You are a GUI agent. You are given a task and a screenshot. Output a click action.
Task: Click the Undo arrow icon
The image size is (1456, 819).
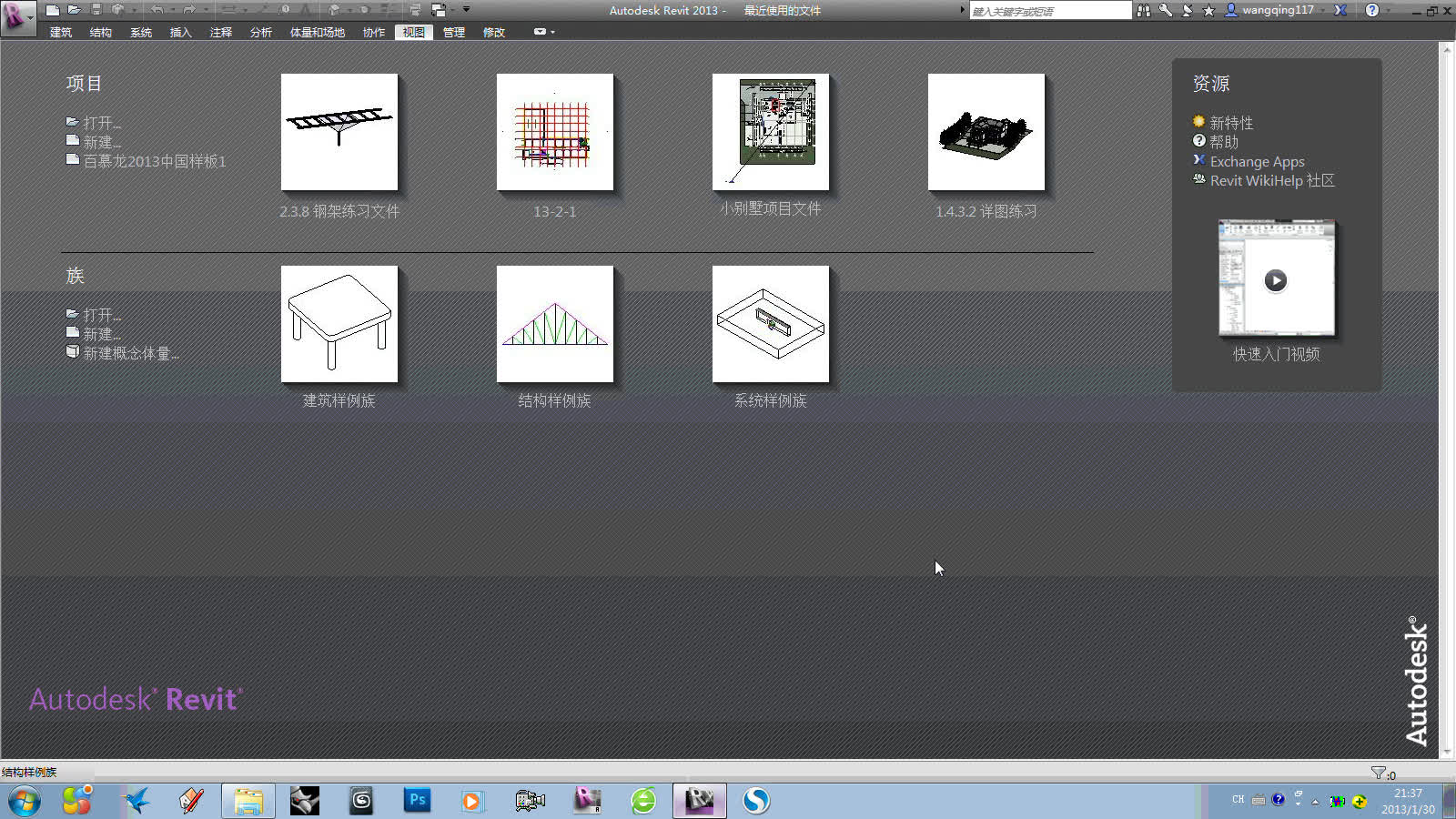point(157,10)
